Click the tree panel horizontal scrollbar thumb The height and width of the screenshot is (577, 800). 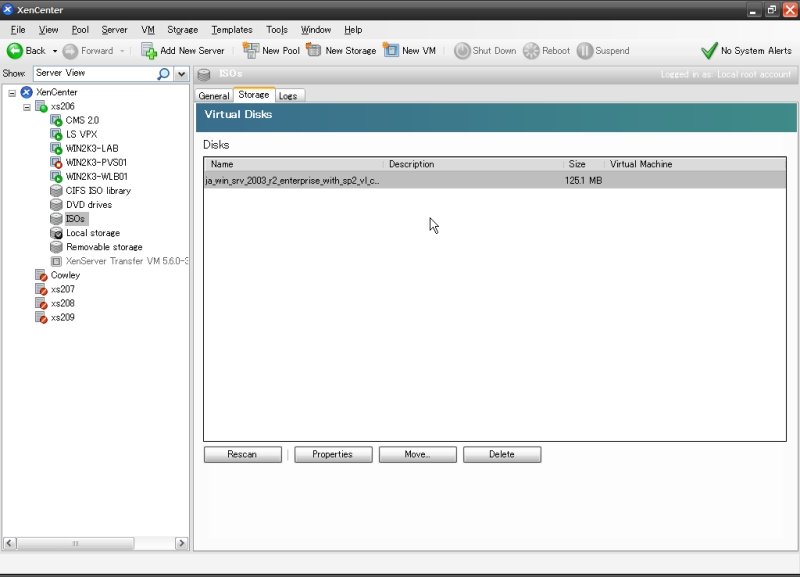76,543
